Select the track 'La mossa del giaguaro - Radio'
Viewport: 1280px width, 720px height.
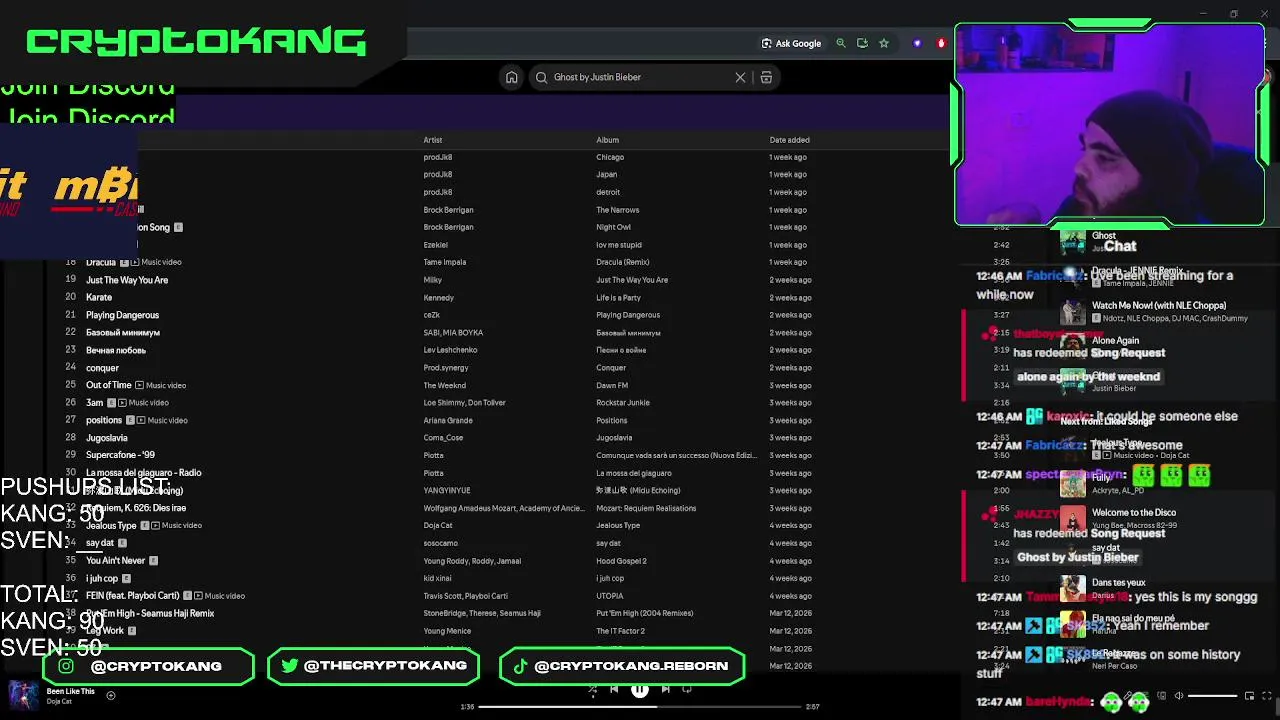click(x=144, y=473)
